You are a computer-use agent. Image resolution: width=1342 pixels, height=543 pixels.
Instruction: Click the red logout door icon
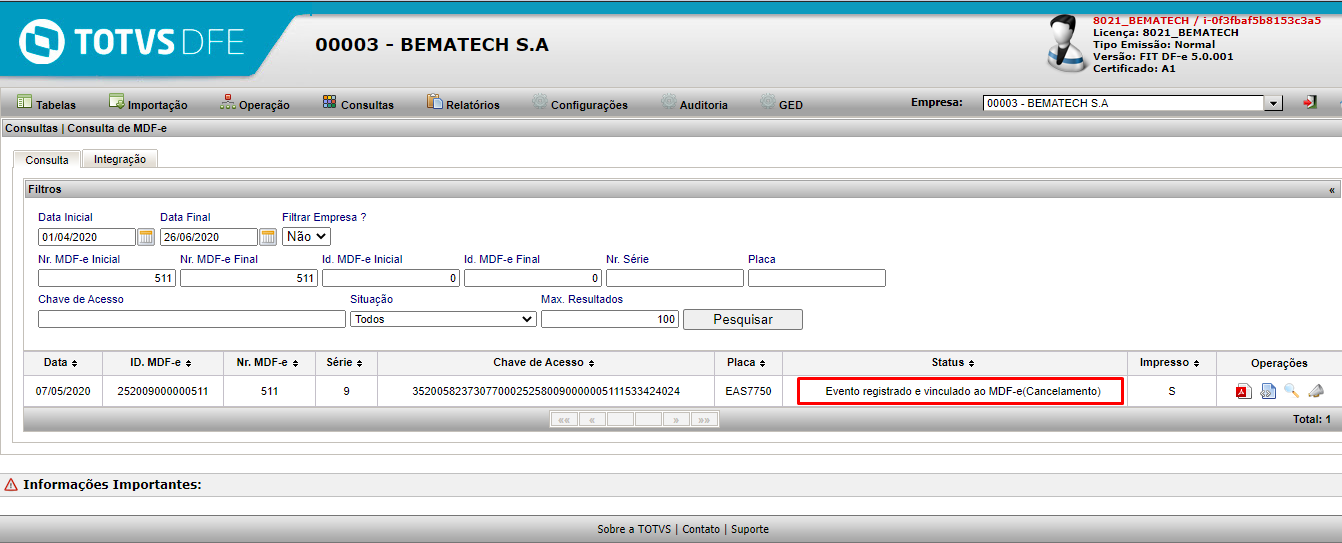click(1309, 102)
